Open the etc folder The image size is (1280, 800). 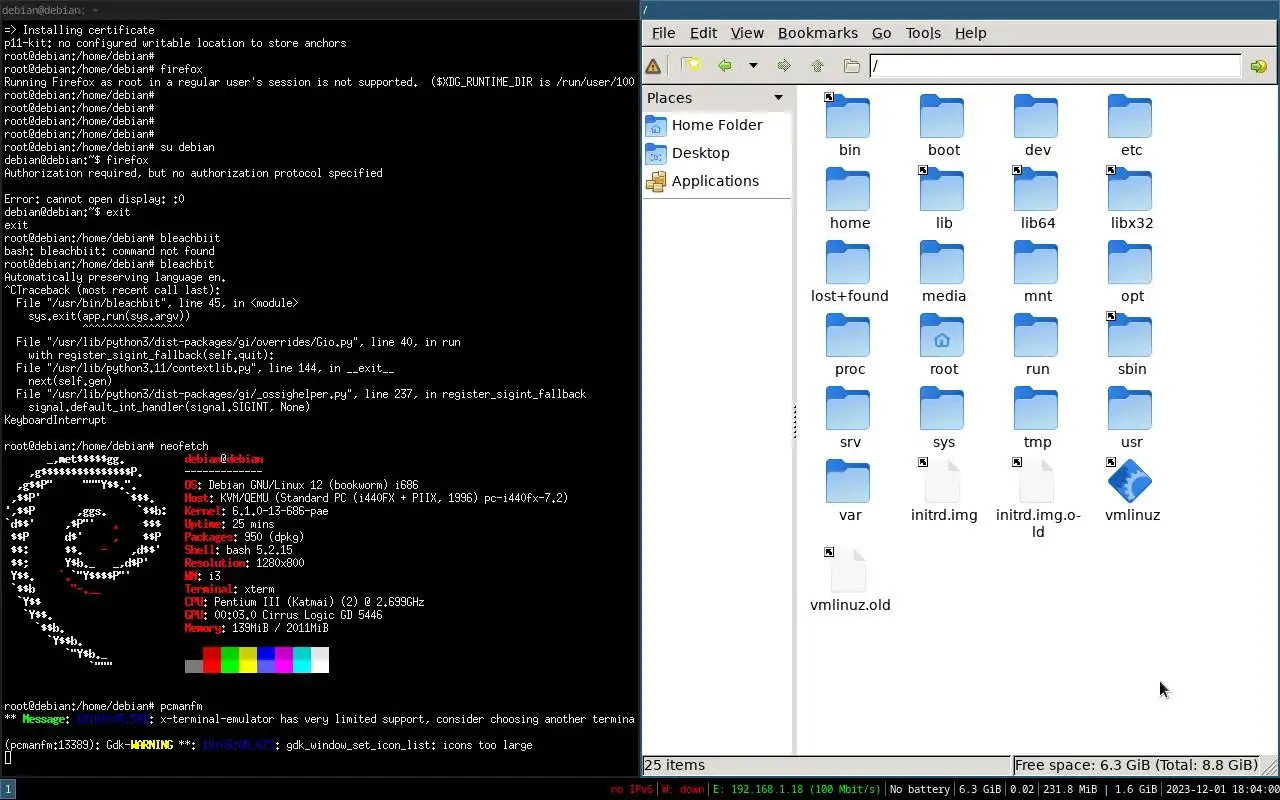(1130, 117)
